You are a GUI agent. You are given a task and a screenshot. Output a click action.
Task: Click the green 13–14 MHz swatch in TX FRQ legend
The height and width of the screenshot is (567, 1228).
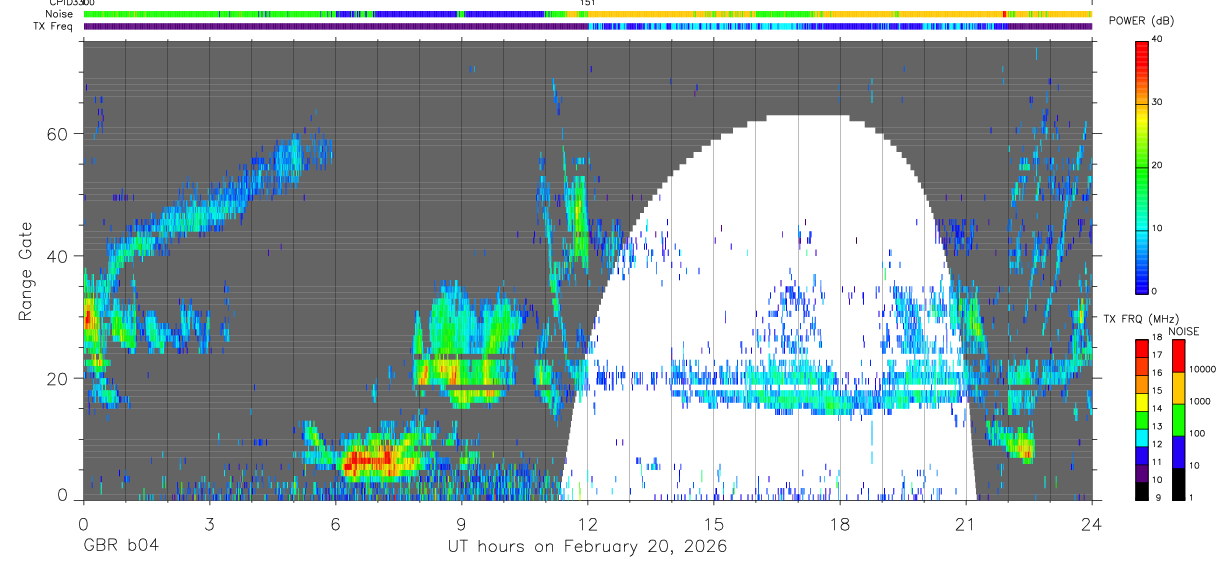pos(1142,420)
